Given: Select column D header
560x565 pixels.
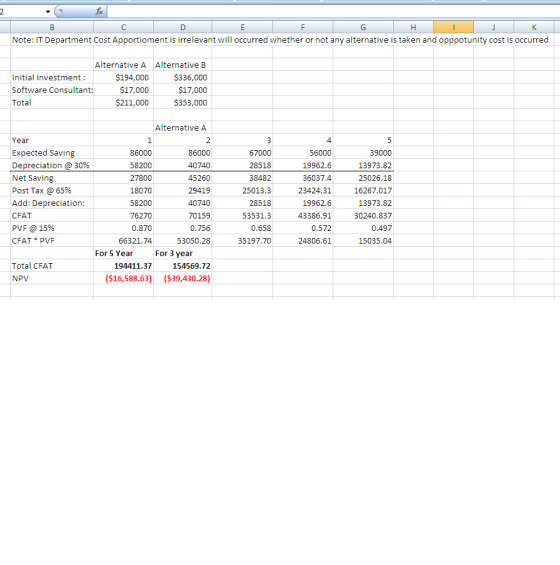Looking at the screenshot, I should pos(183,27).
